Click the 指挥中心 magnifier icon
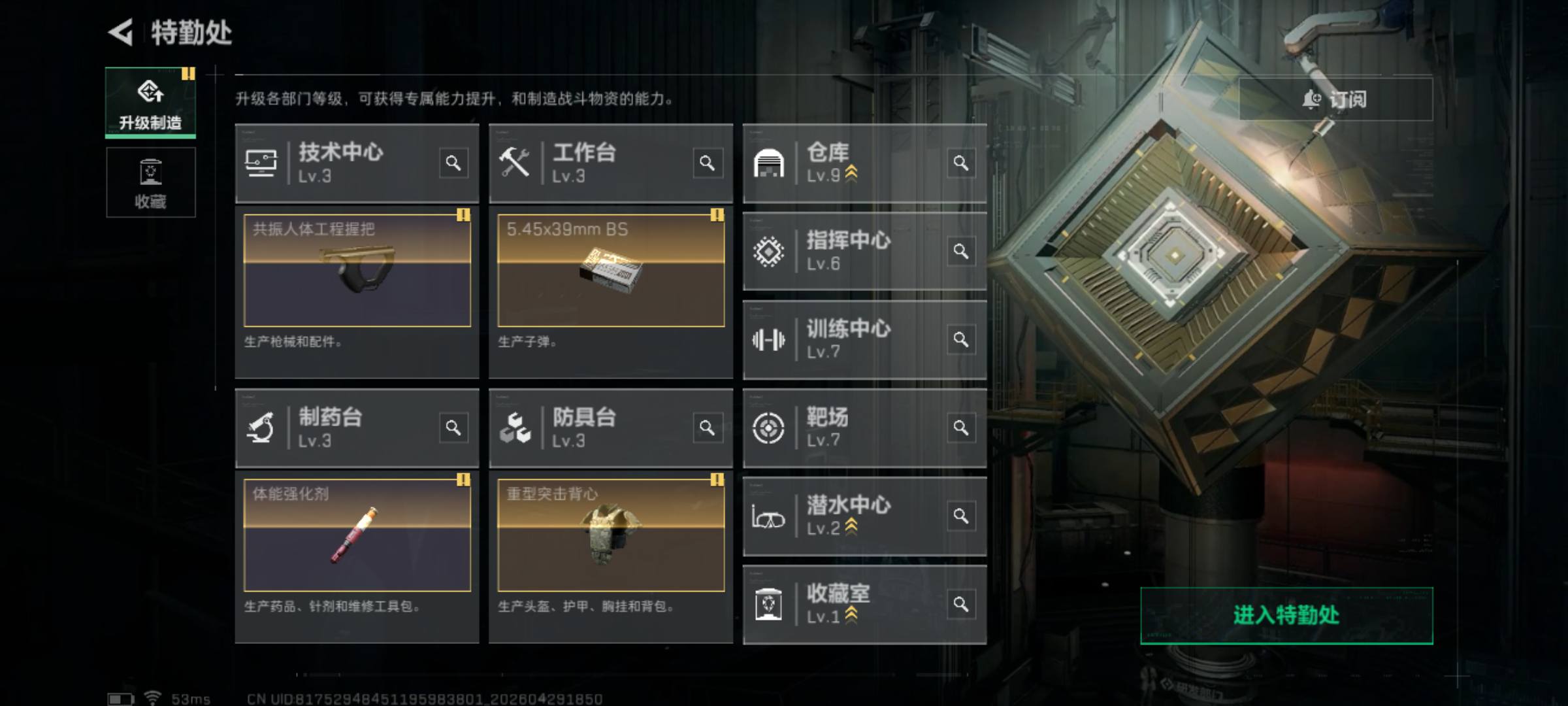1568x706 pixels. (x=961, y=251)
